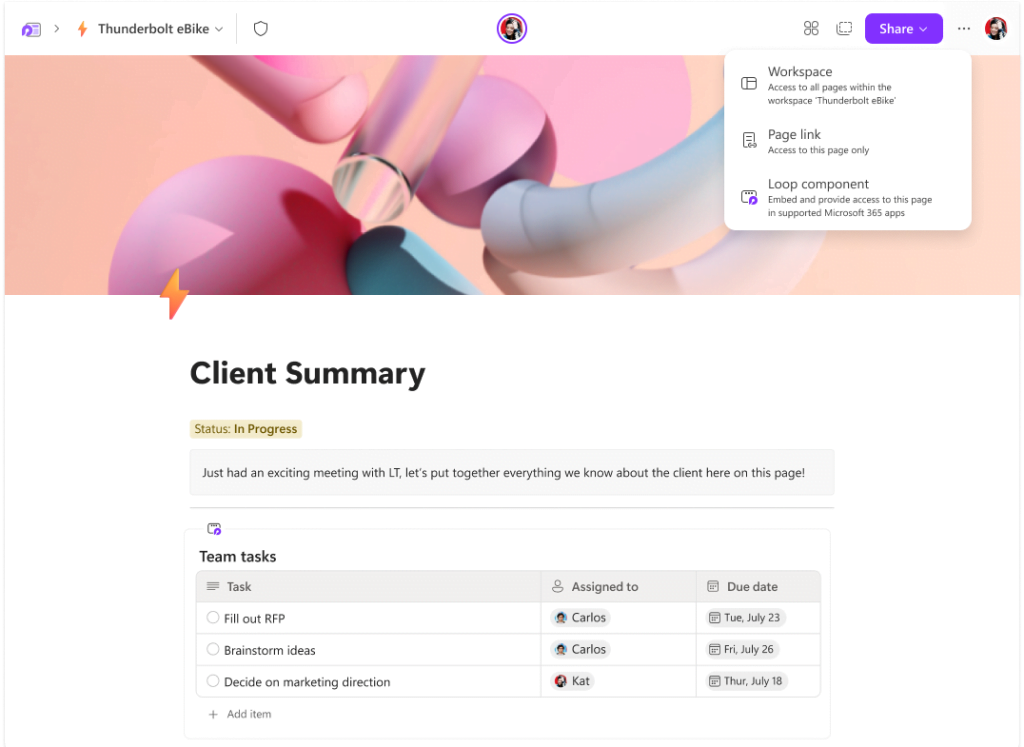This screenshot has height=747, width=1024.
Task: Open the apps grid icon
Action: point(811,29)
